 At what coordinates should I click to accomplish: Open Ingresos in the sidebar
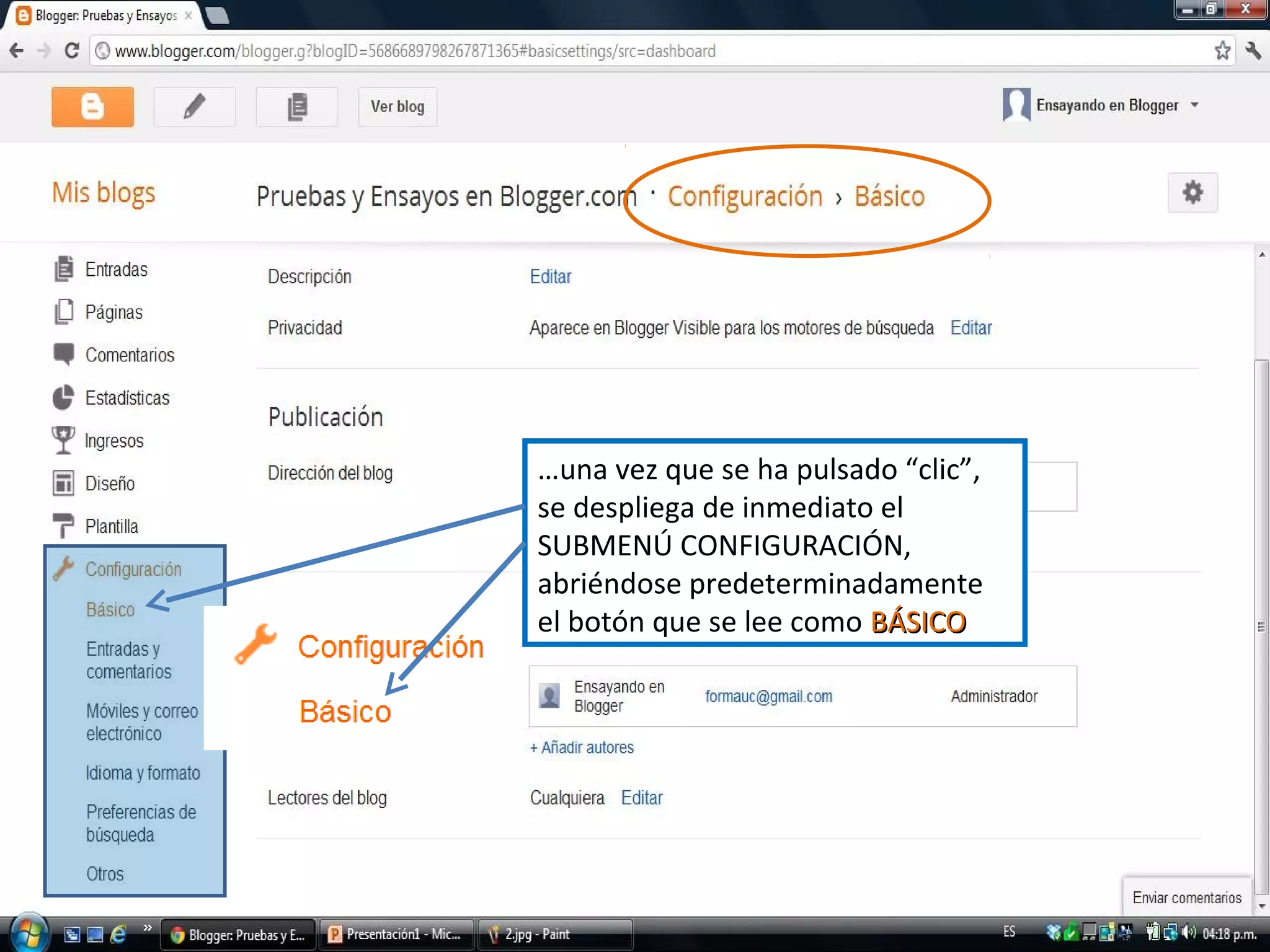point(114,441)
